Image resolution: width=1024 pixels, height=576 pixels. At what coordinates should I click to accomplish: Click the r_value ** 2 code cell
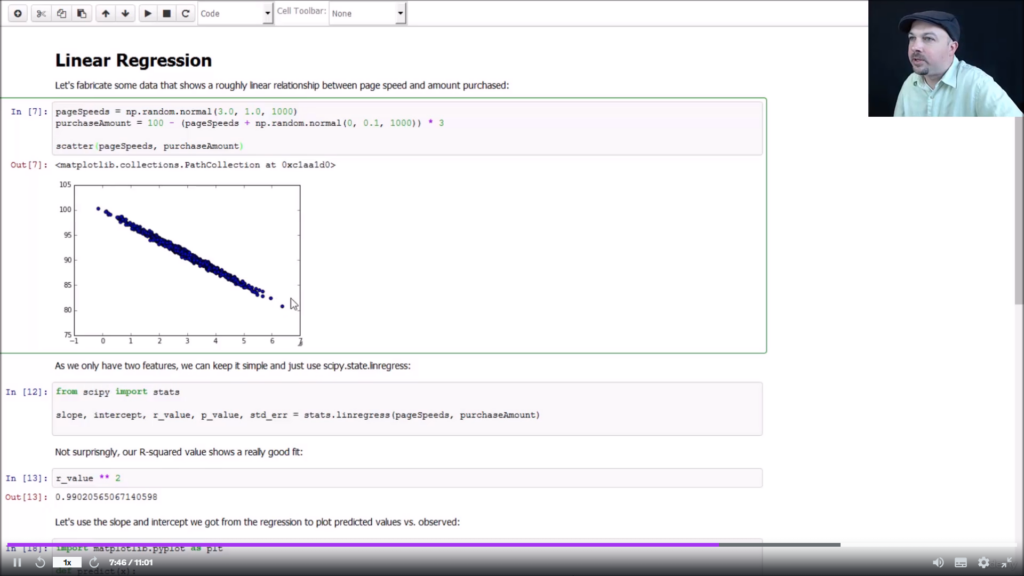point(407,478)
